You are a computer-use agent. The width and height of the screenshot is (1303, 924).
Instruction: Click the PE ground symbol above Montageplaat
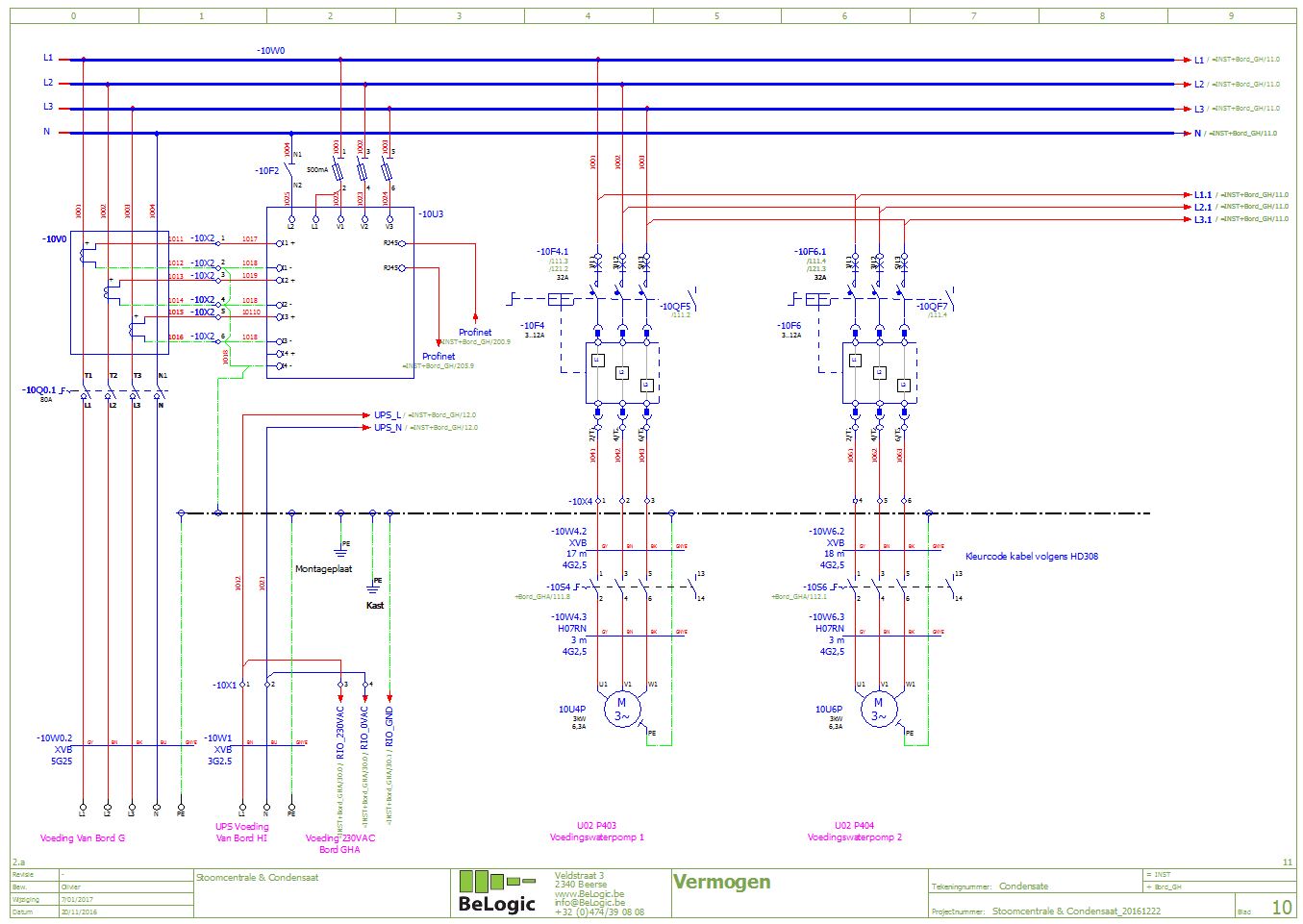tap(340, 549)
